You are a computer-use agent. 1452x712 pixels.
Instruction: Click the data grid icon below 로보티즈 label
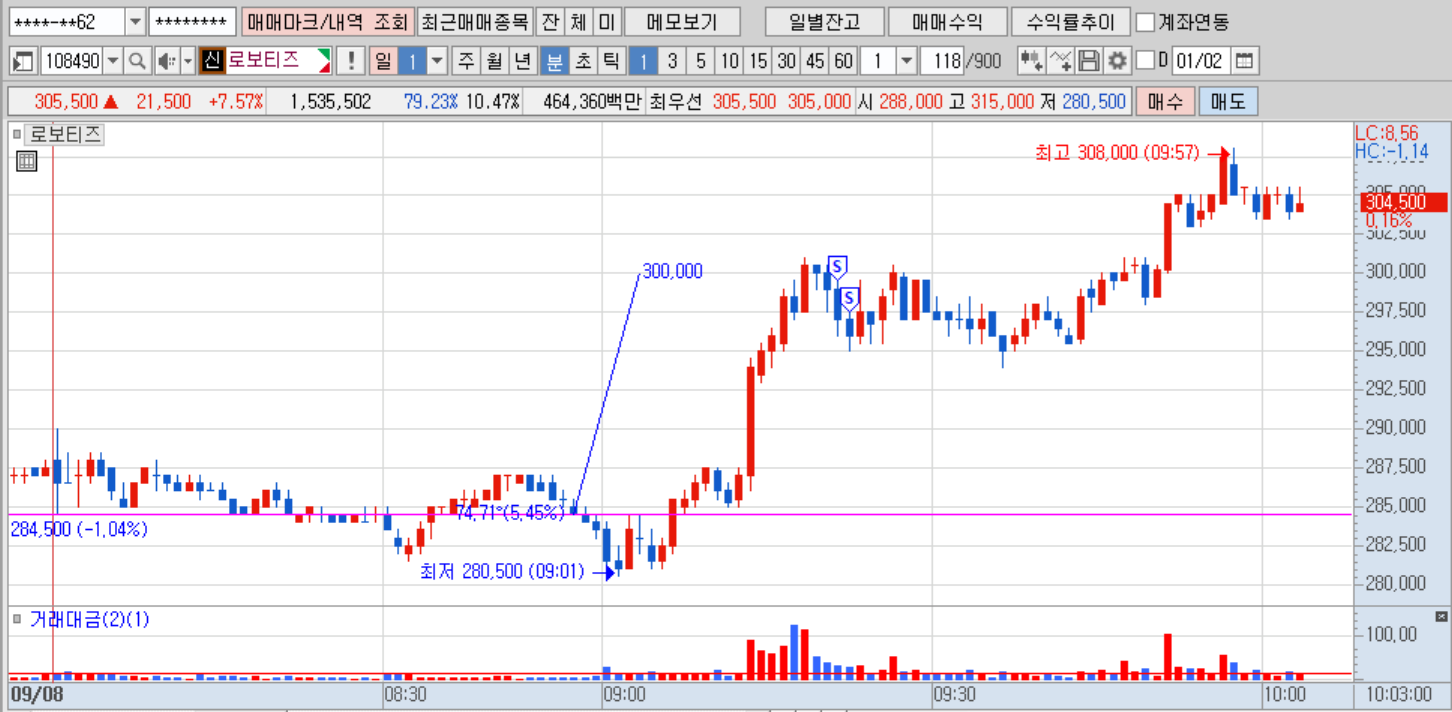[x=27, y=161]
